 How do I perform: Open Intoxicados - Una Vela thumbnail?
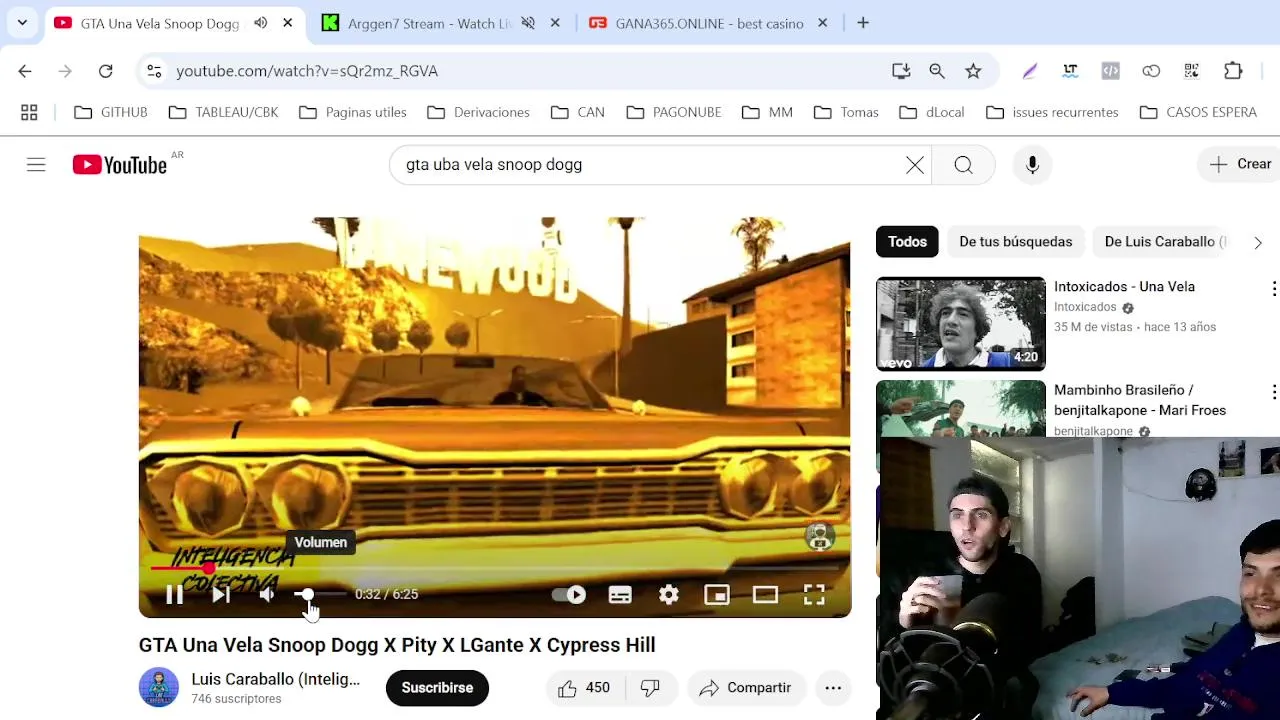click(961, 324)
